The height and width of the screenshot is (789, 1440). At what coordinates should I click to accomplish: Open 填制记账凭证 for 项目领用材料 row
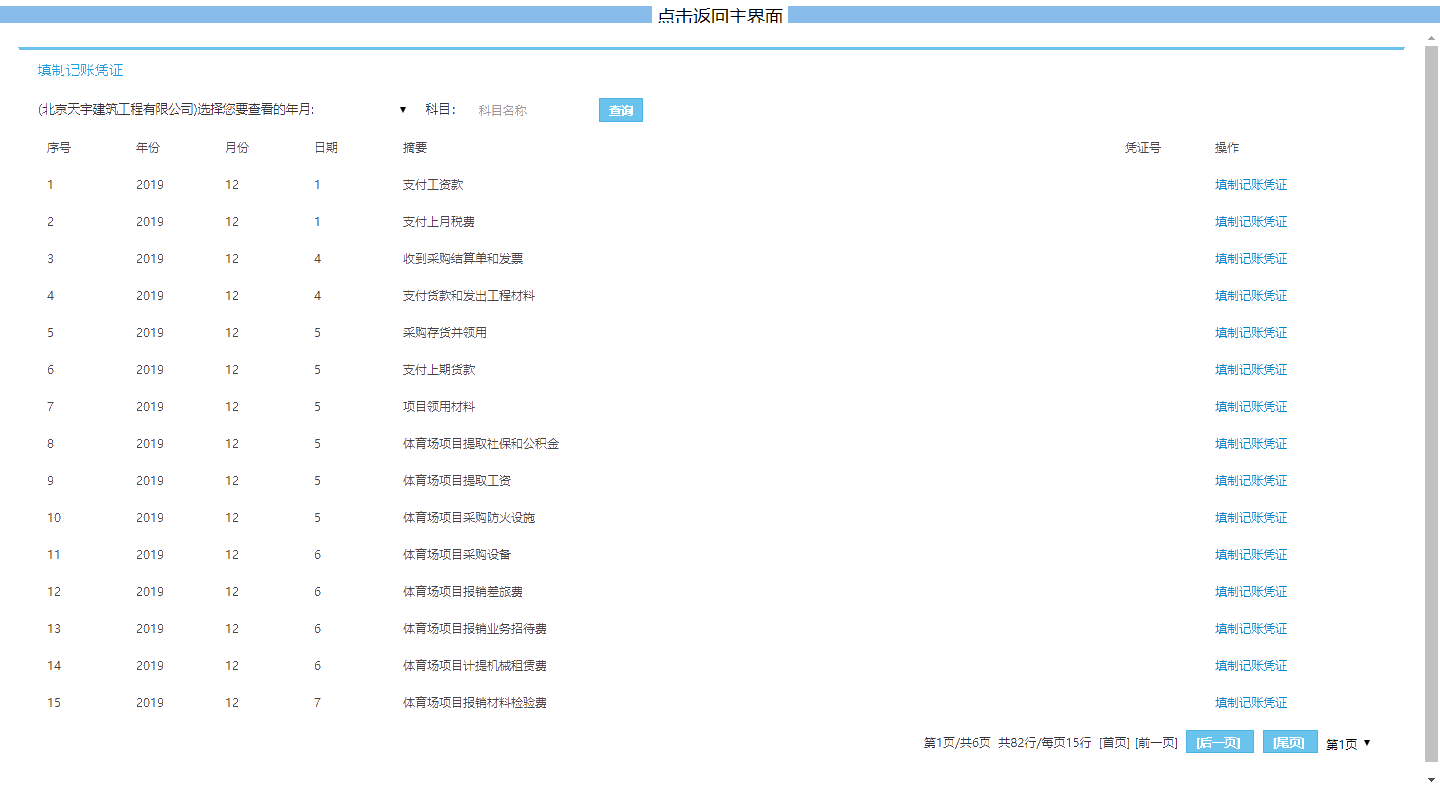click(x=1250, y=407)
